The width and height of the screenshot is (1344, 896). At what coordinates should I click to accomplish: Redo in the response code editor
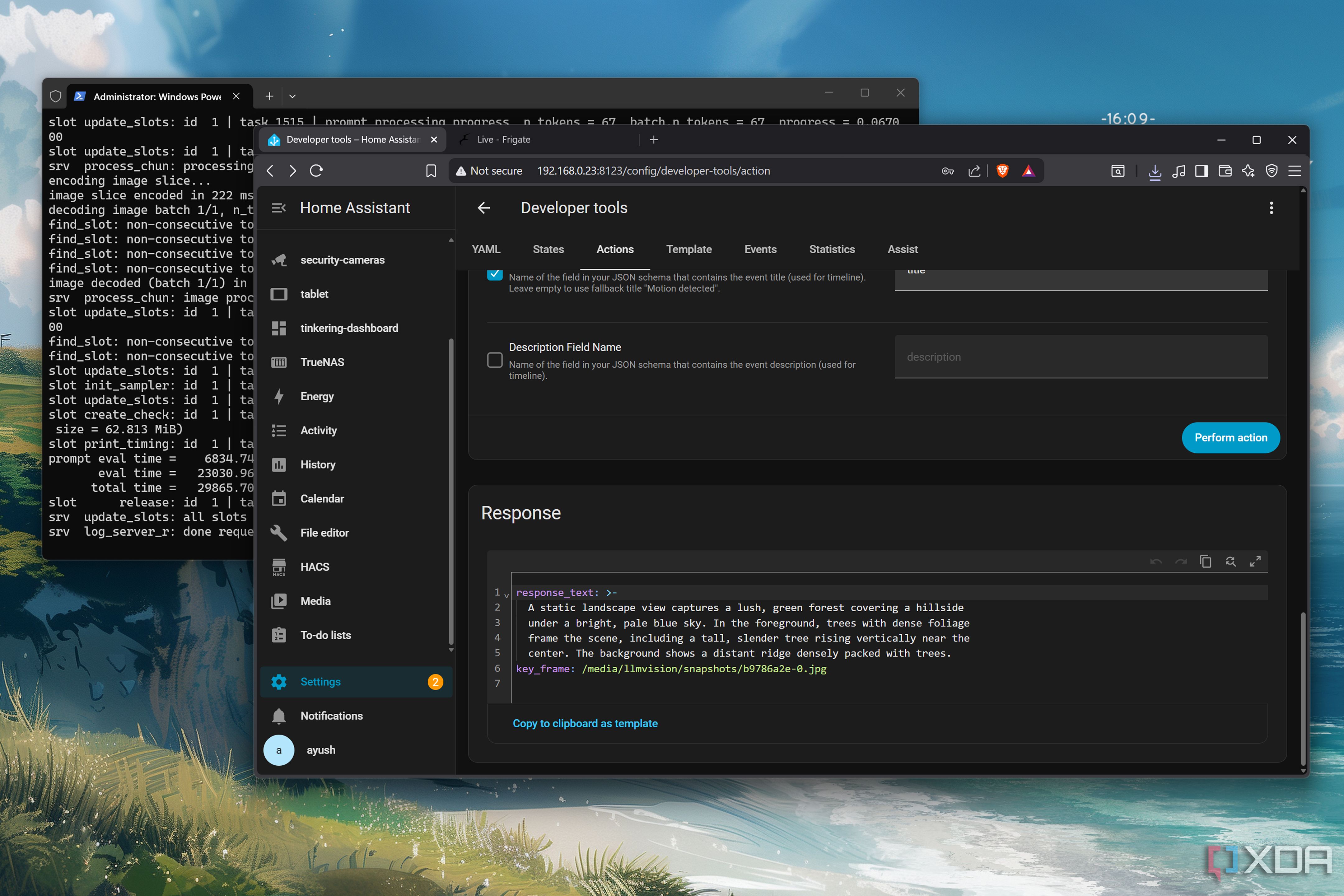pyautogui.click(x=1181, y=562)
